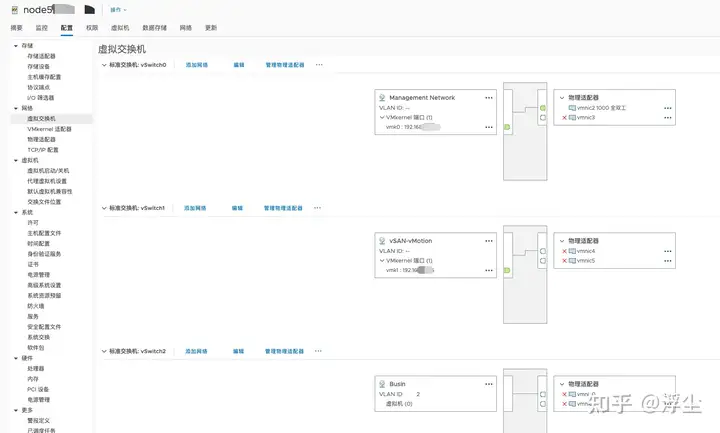Select 虚拟机启动/关机 in the sidebar
720x433 pixels.
(x=48, y=171)
